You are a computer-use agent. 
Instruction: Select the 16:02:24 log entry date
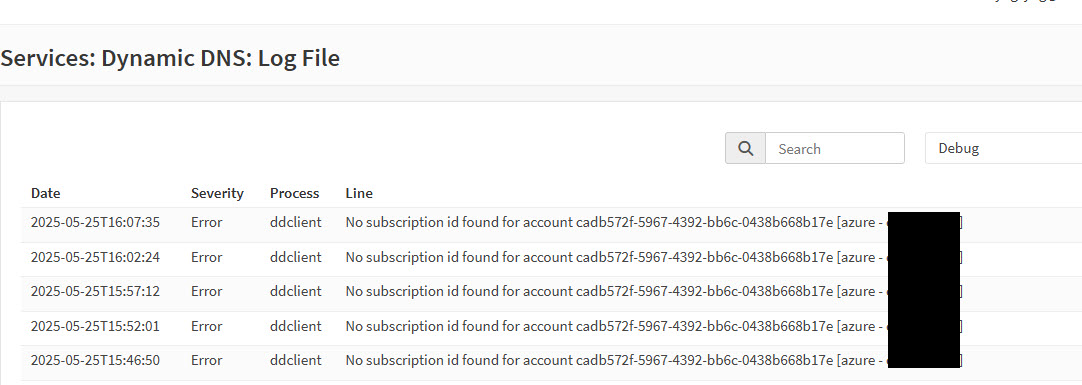(95, 257)
